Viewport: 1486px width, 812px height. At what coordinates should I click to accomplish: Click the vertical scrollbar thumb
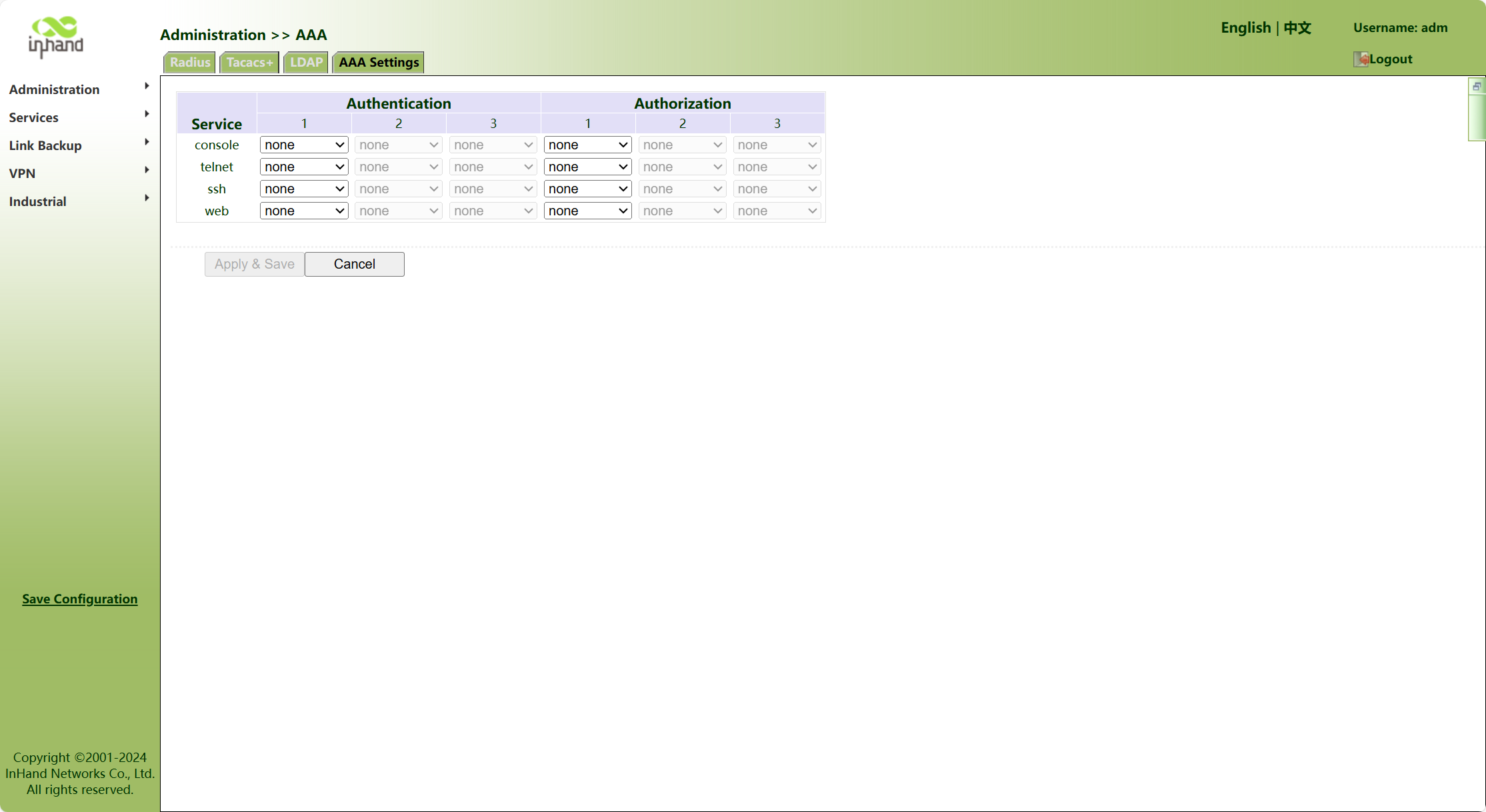click(x=1477, y=117)
